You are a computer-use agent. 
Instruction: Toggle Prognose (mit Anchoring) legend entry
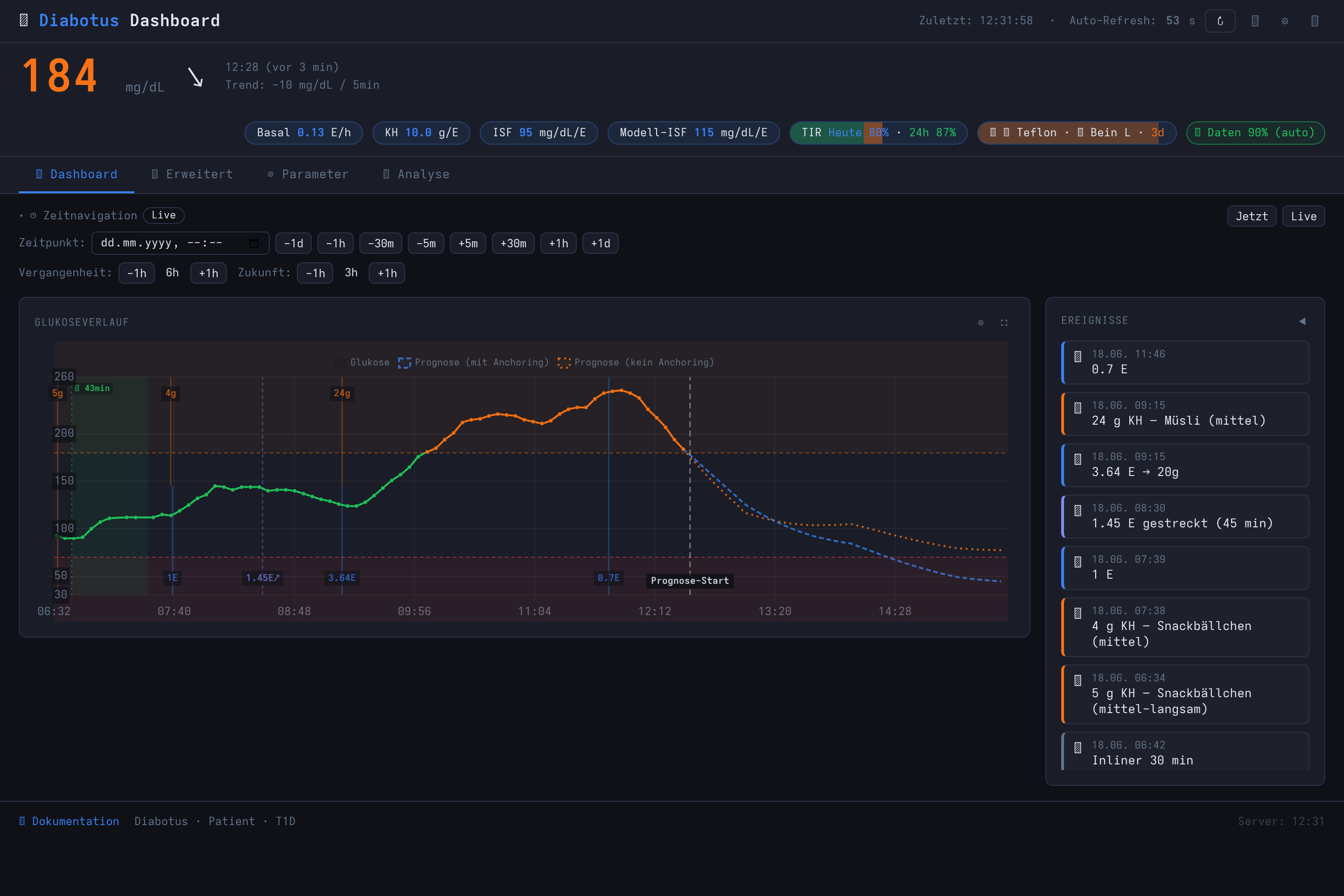(473, 363)
